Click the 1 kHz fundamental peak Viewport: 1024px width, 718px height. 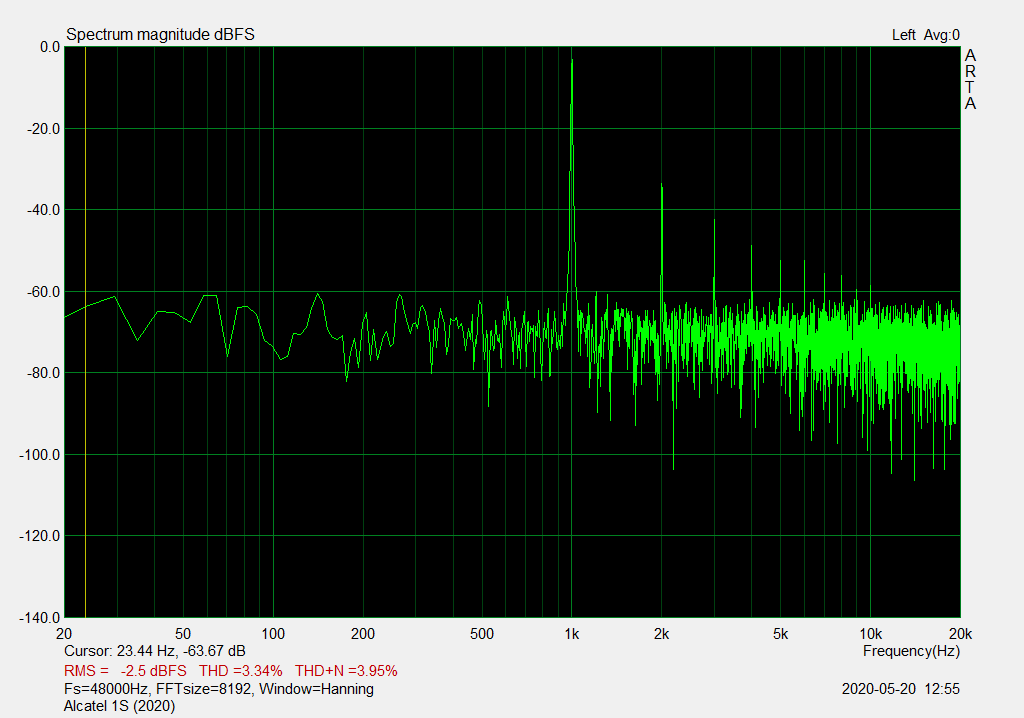click(572, 61)
